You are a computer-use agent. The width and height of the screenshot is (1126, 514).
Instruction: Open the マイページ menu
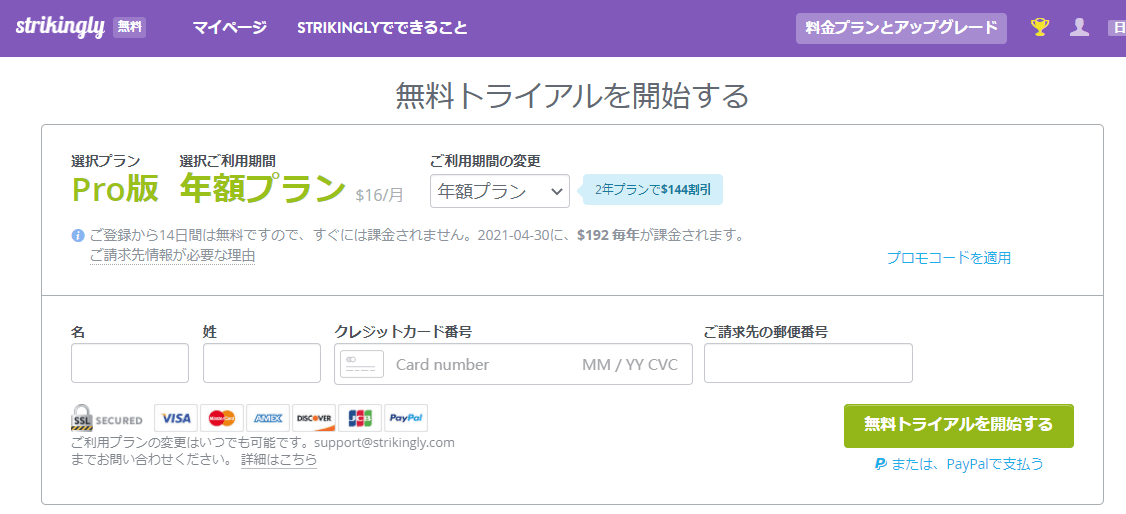(230, 28)
